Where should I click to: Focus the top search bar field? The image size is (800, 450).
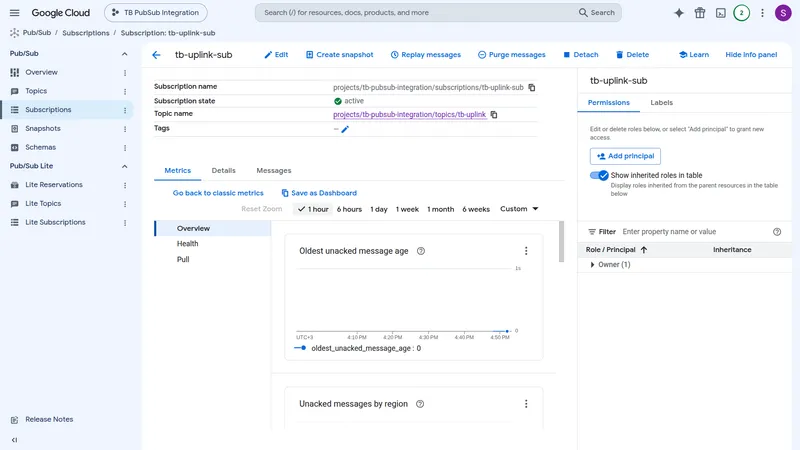(x=438, y=13)
